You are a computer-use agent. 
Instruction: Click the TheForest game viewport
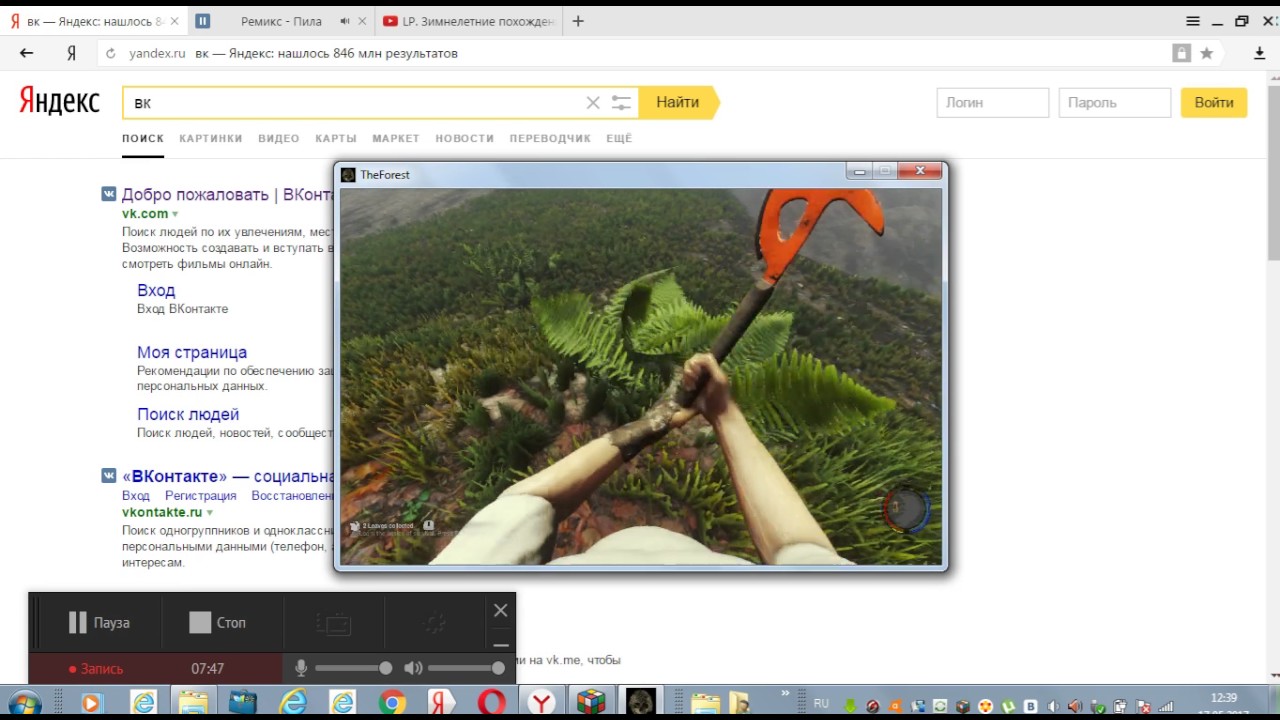coord(641,377)
